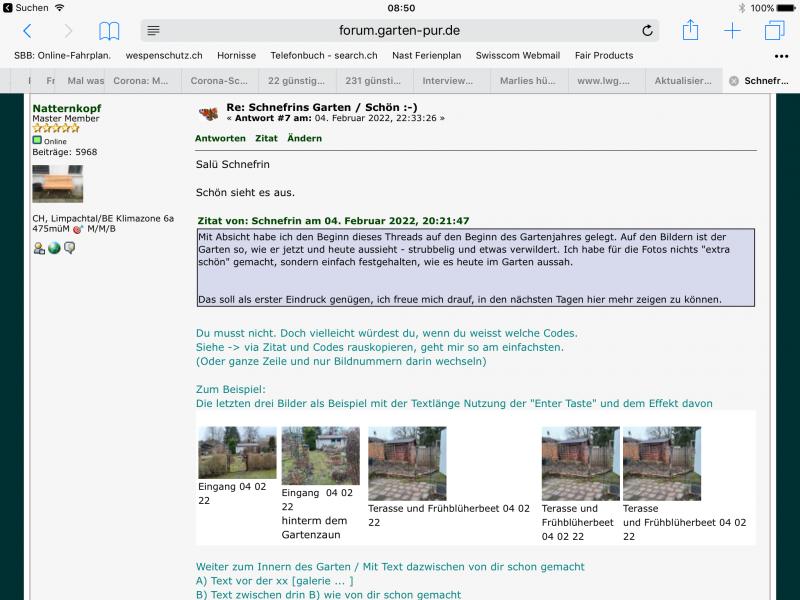The width and height of the screenshot is (800, 600).
Task: Click the Antworten link
Action: pyautogui.click(x=220, y=138)
